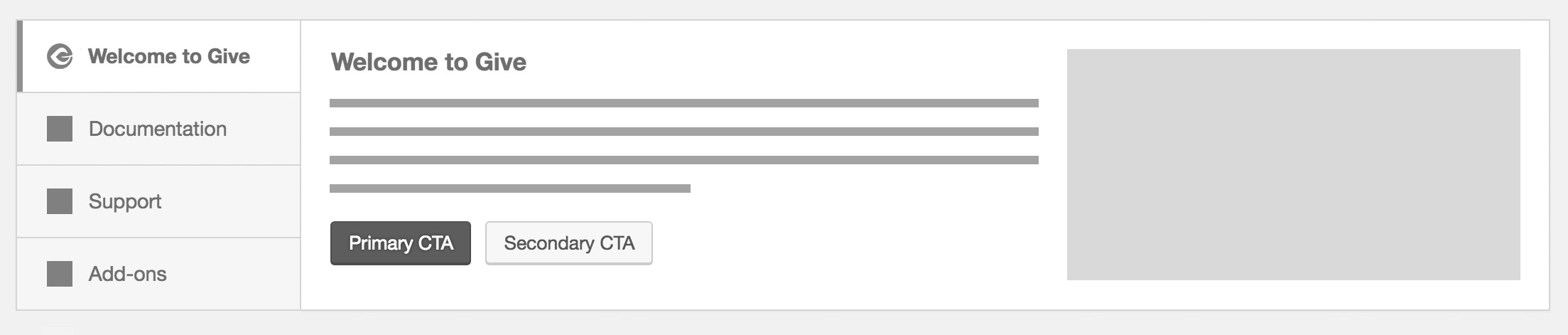The height and width of the screenshot is (335, 1568).
Task: Click the partially visible icon below the panel
Action: click(x=57, y=331)
